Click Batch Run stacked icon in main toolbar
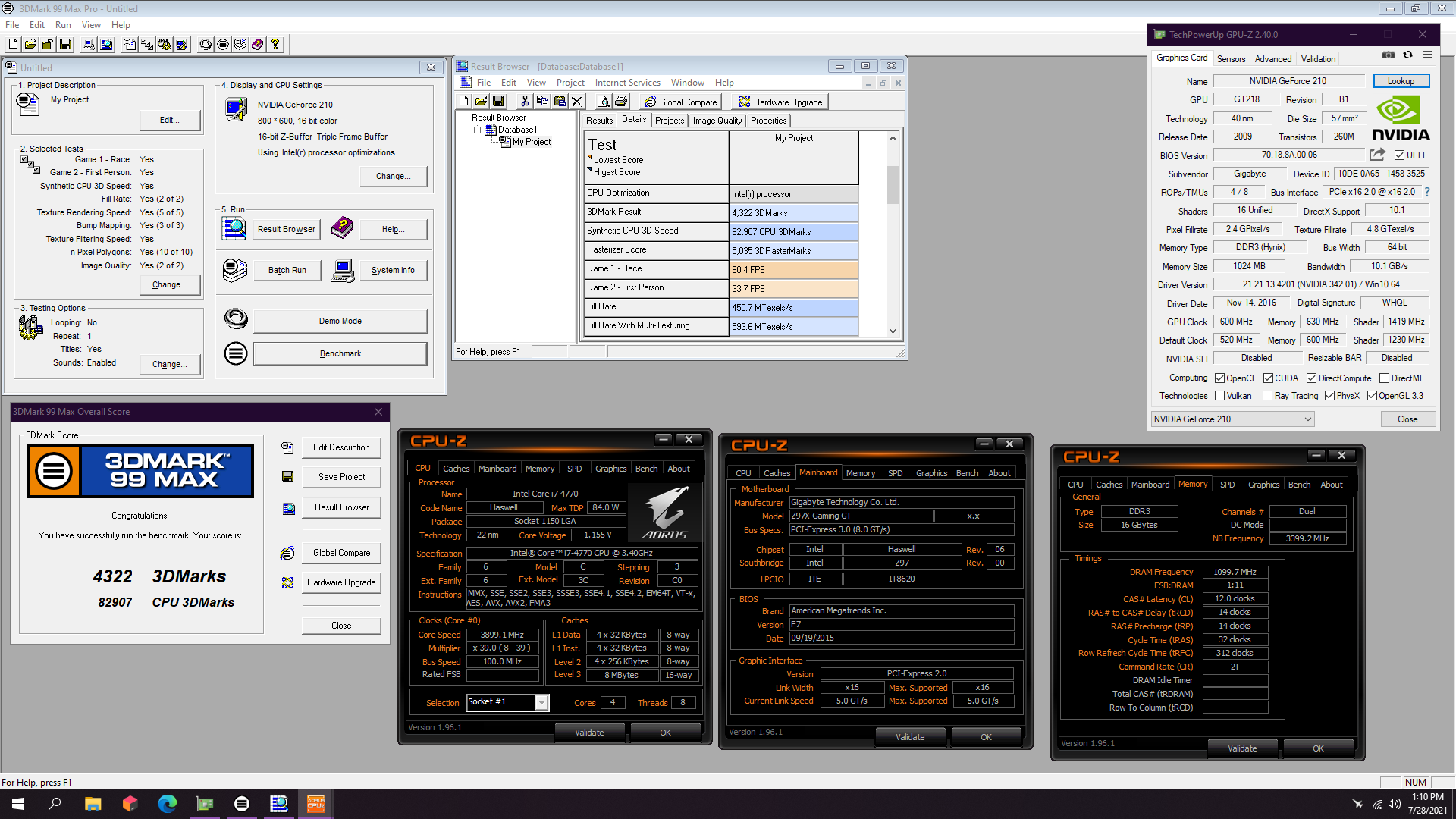Image resolution: width=1456 pixels, height=819 pixels. (x=240, y=45)
